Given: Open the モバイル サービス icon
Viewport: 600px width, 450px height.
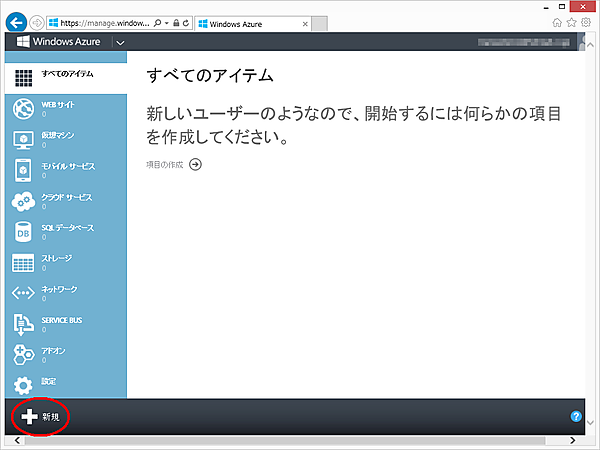Looking at the screenshot, I should click(22, 170).
